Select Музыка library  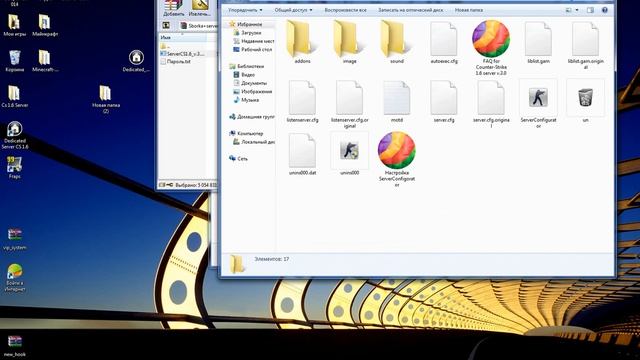click(246, 100)
